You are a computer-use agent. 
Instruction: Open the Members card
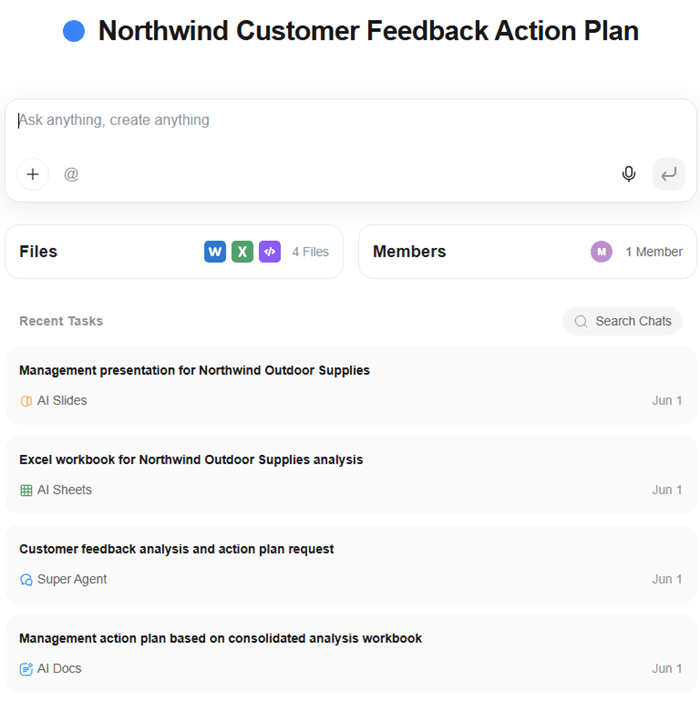click(x=527, y=252)
